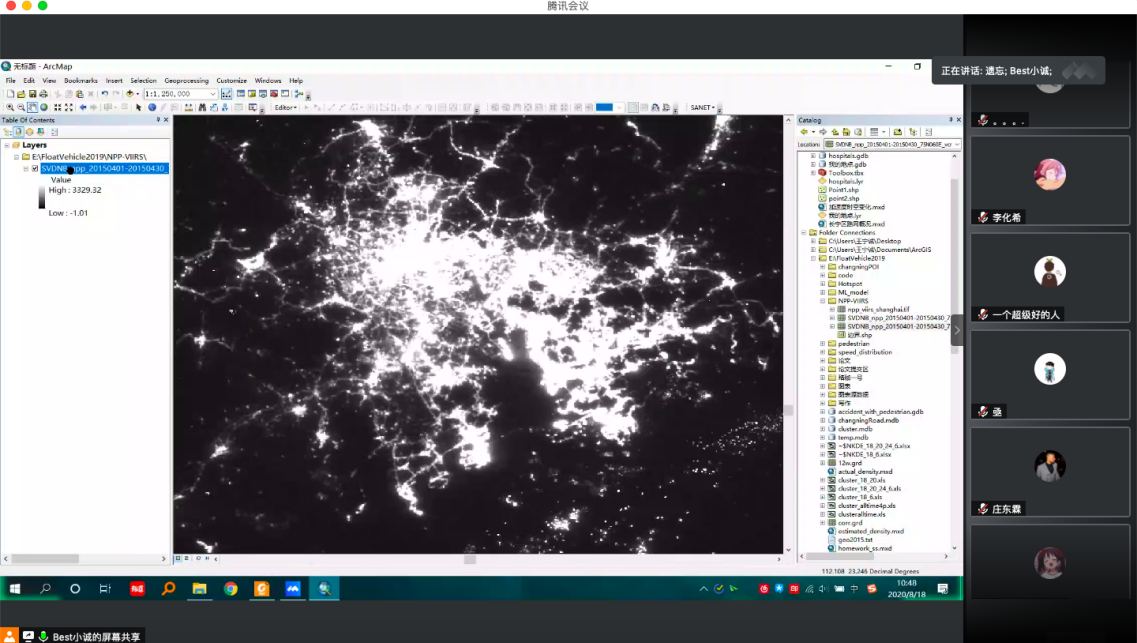Select the Zoom In tool
1137x643 pixels.
10,107
